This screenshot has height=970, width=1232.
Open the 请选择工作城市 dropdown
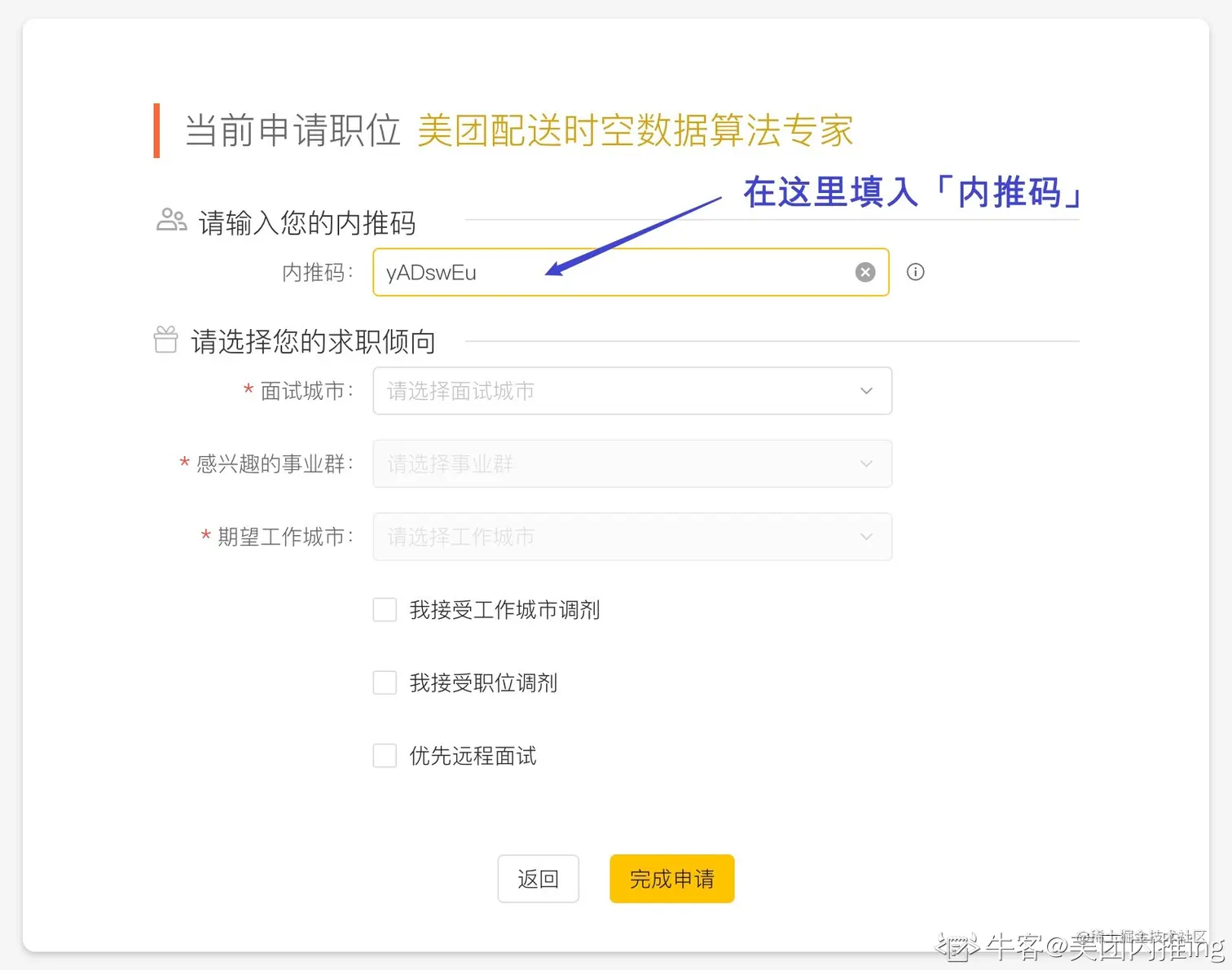631,537
